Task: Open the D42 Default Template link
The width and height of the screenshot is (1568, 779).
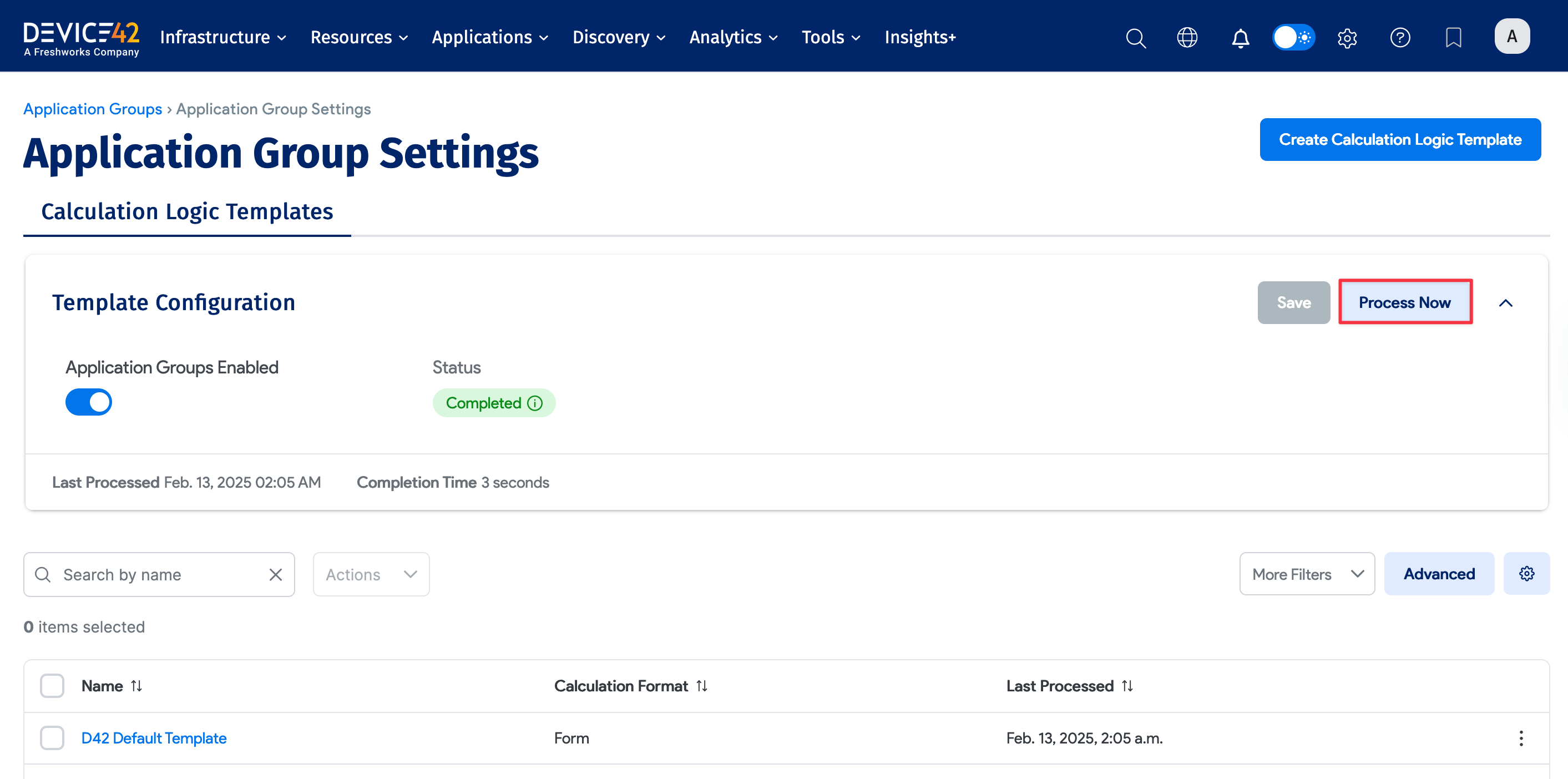Action: tap(153, 737)
